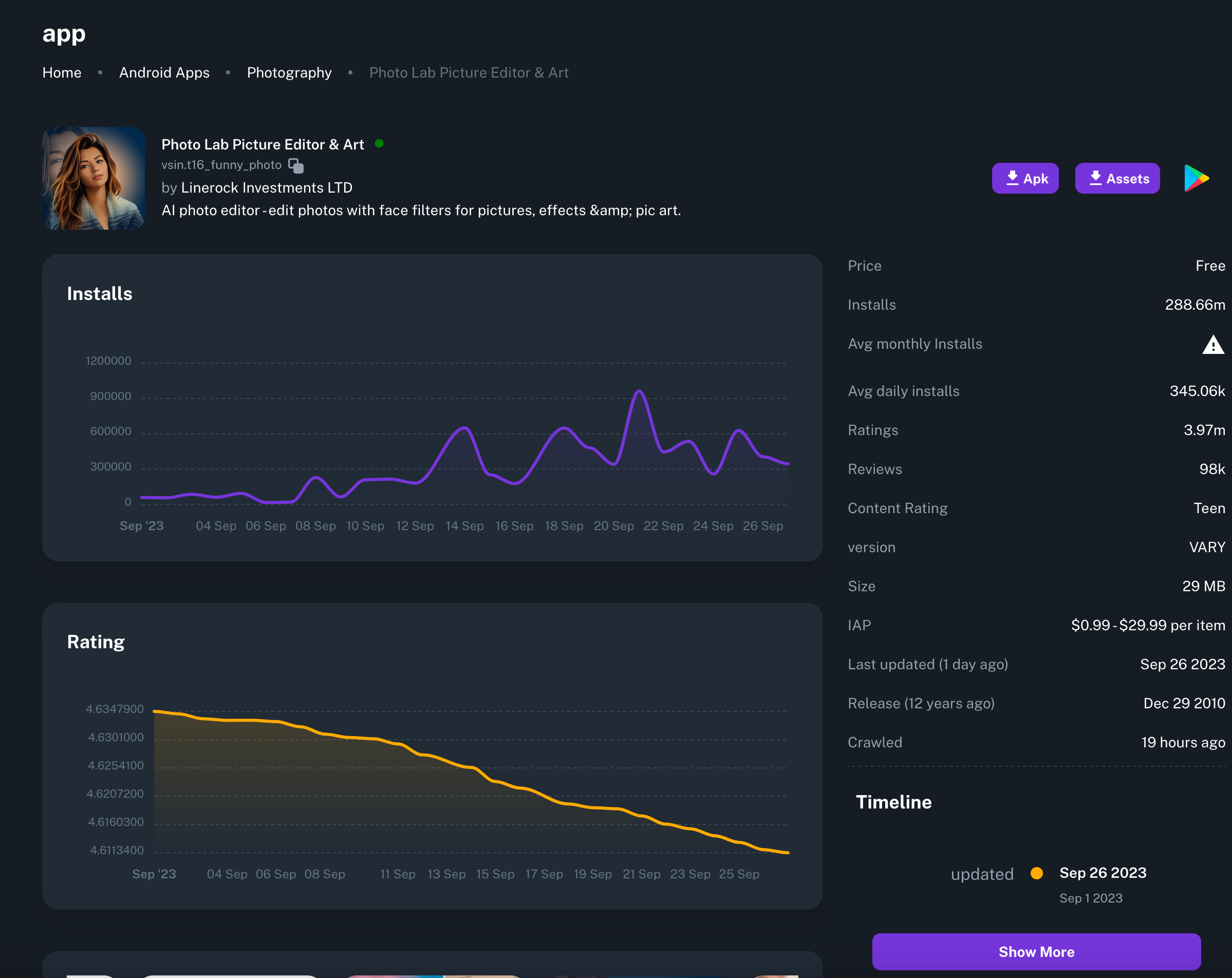Open Photography category breadcrumb
1232x978 pixels.
[289, 72]
